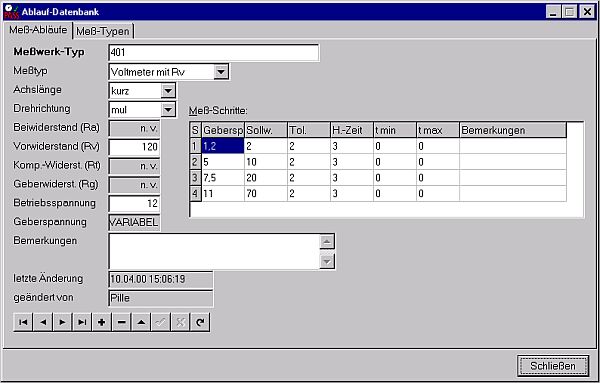Select row header 4 in Meß-Schritte grid

[195, 193]
